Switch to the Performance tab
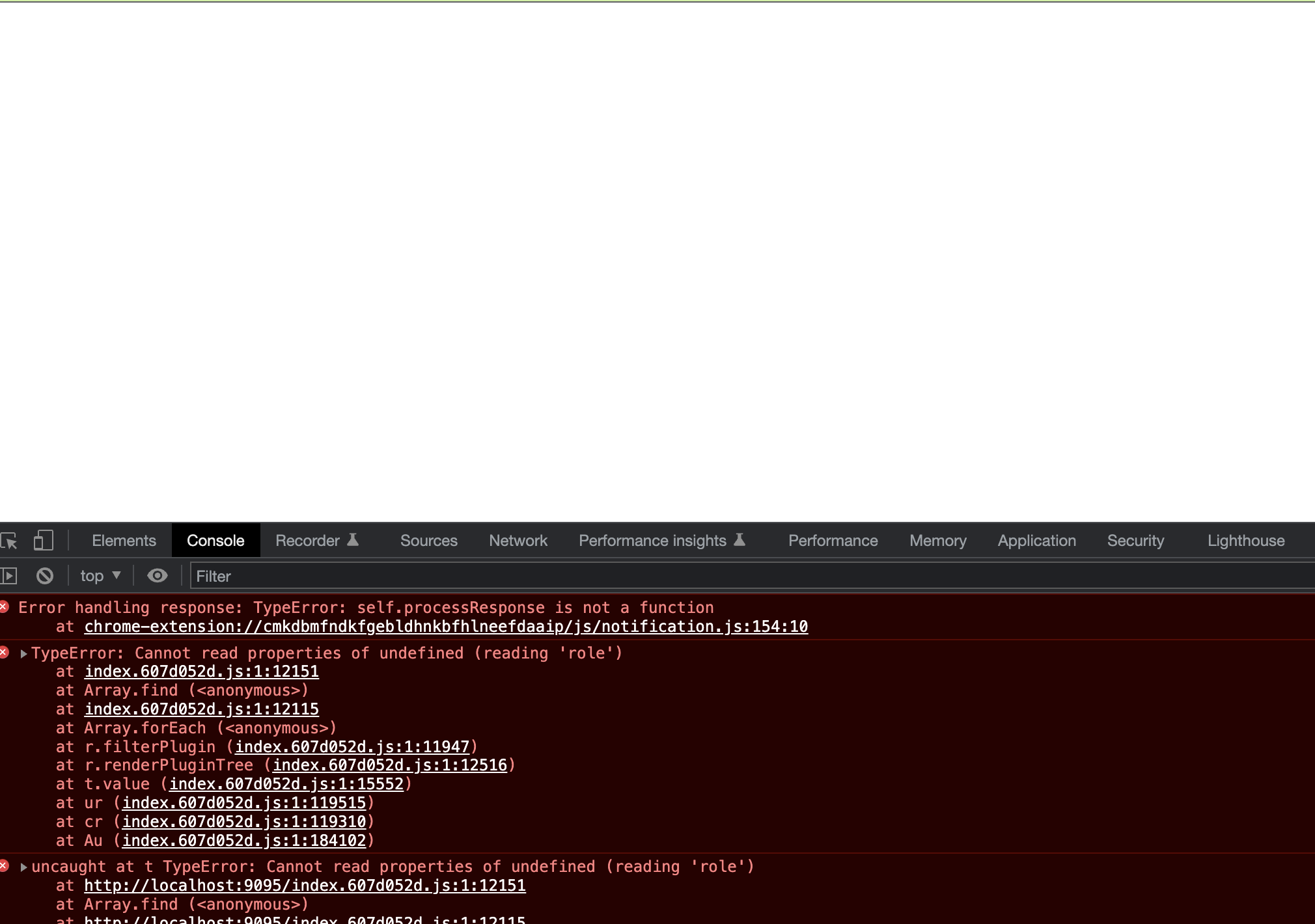The height and width of the screenshot is (924, 1315). point(833,541)
